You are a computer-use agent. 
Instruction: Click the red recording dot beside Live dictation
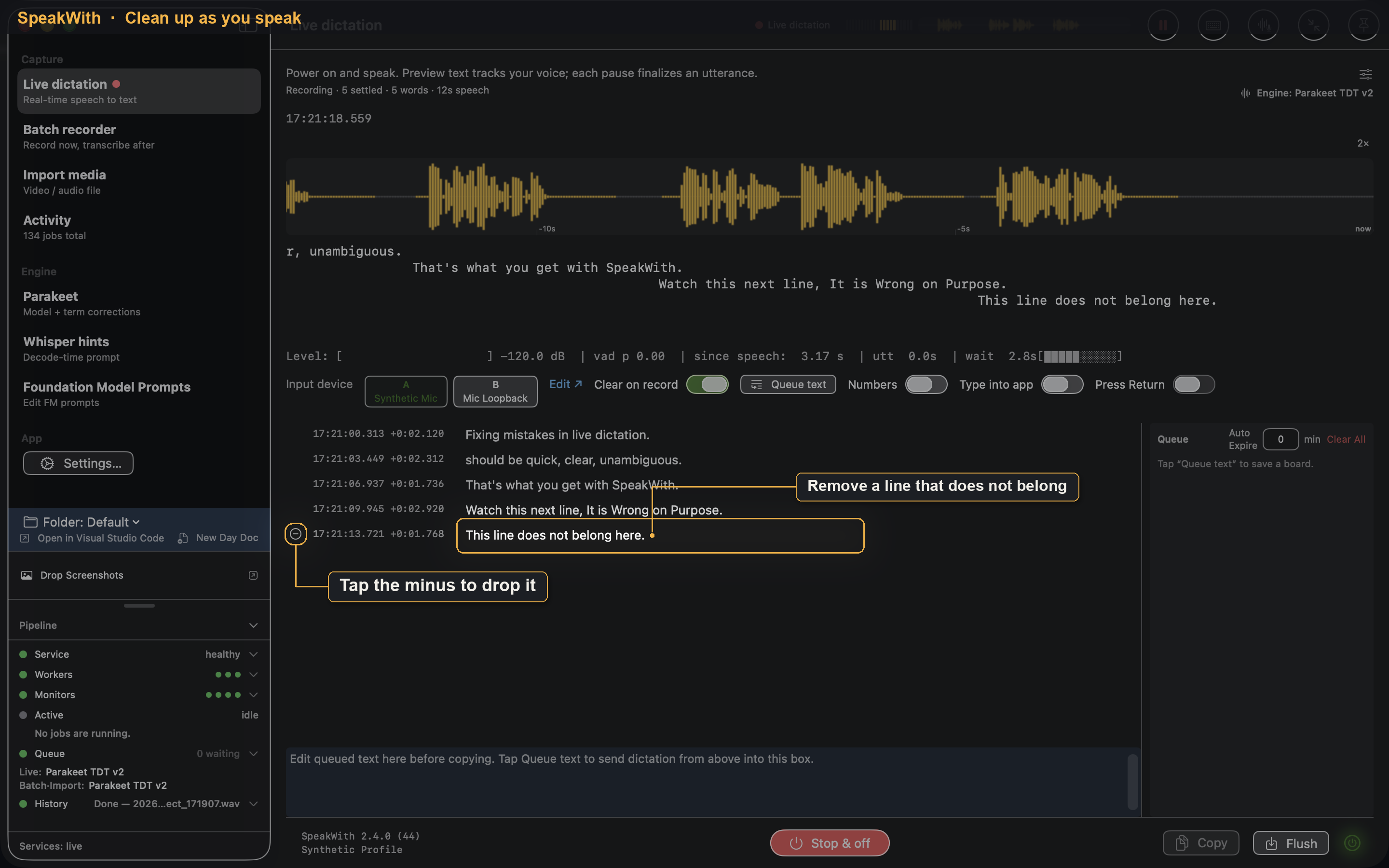117,84
